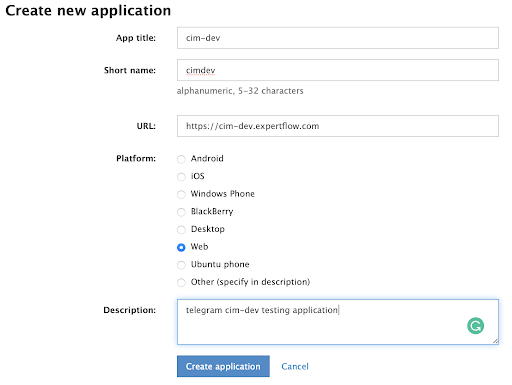The width and height of the screenshot is (512, 385).
Task: Select Other (specify in description) option
Action: (x=181, y=283)
